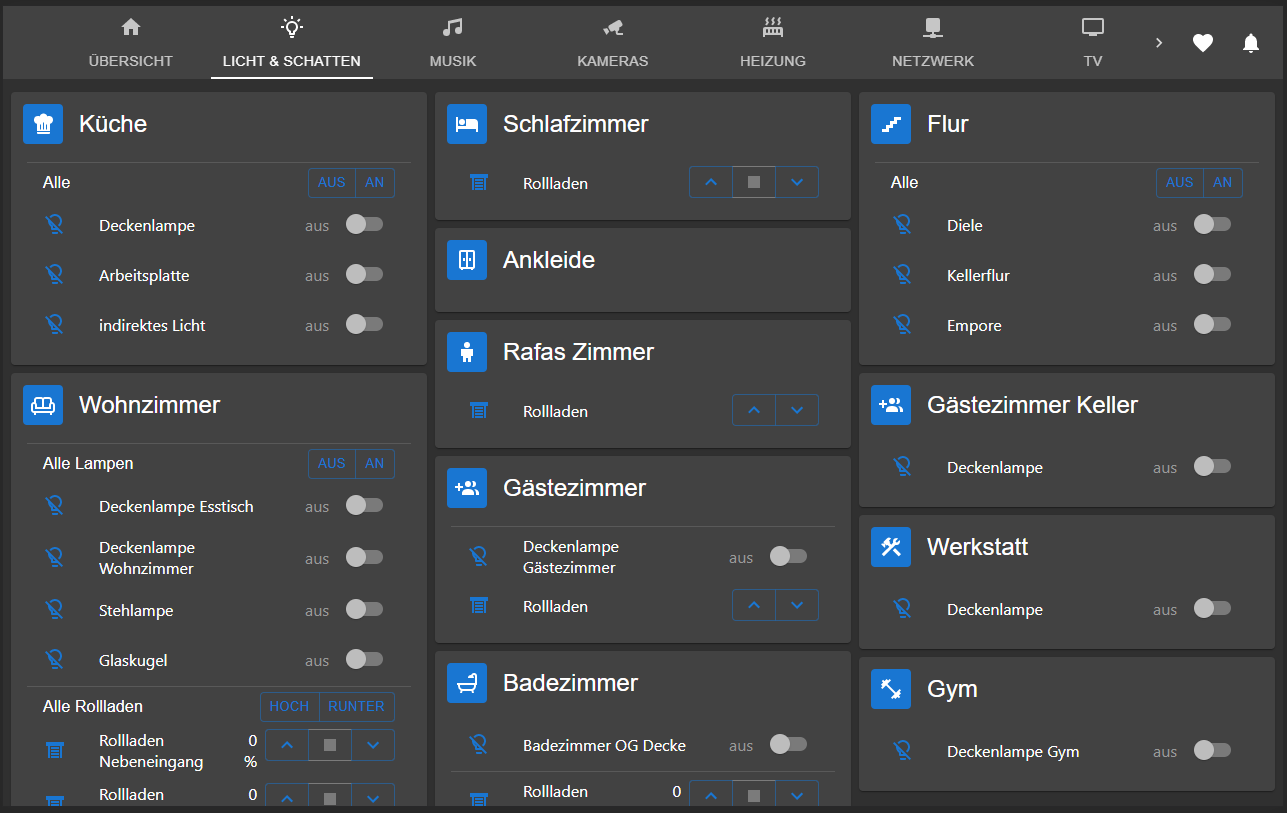The height and width of the screenshot is (813, 1287).
Task: Open the notifications bell
Action: tap(1251, 43)
